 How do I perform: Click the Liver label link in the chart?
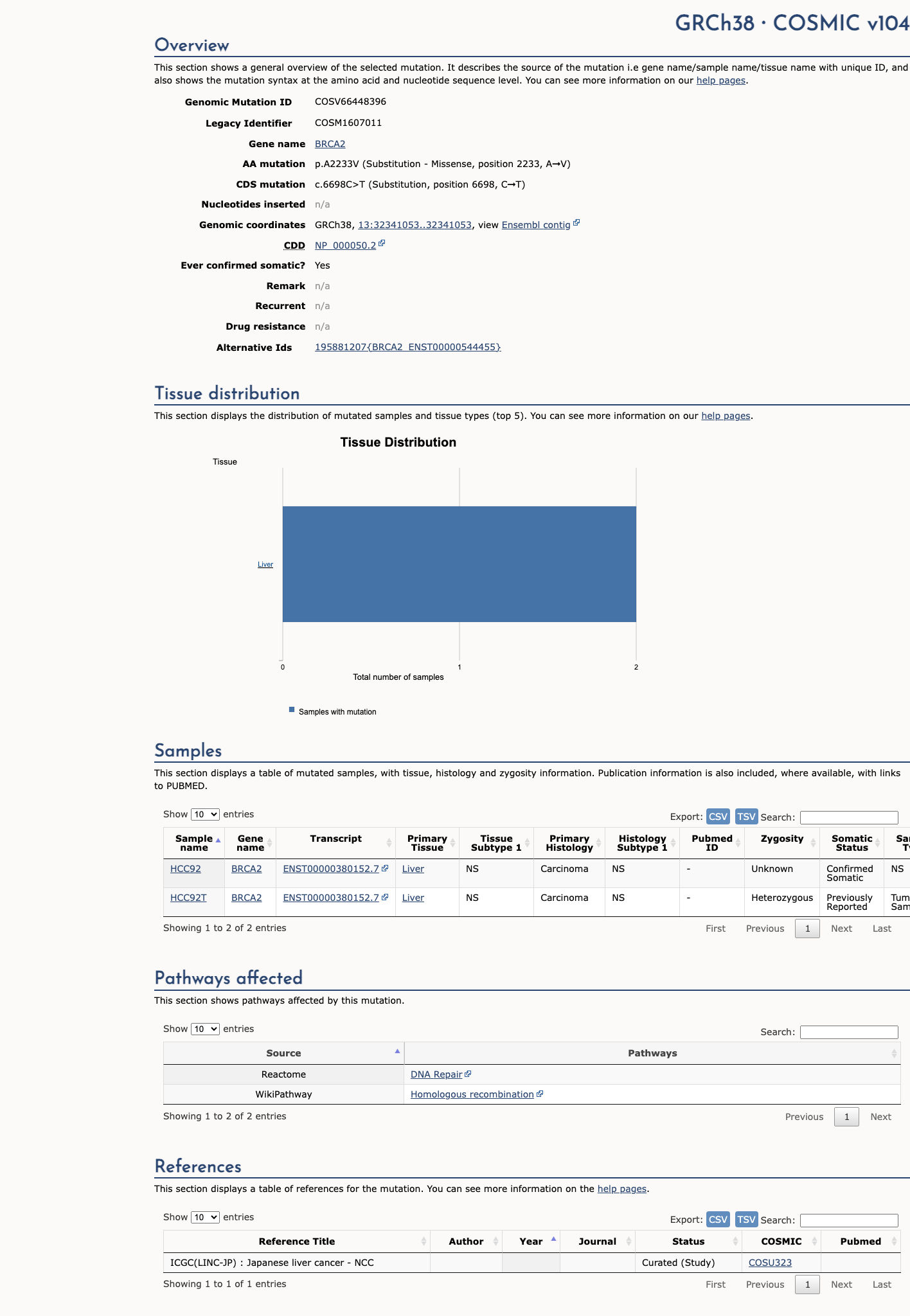(x=265, y=564)
